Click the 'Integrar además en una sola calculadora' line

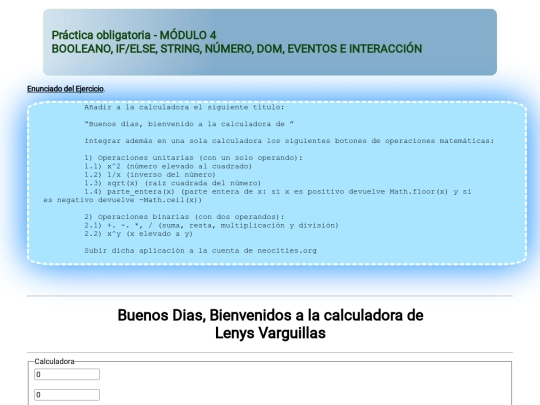click(289, 141)
